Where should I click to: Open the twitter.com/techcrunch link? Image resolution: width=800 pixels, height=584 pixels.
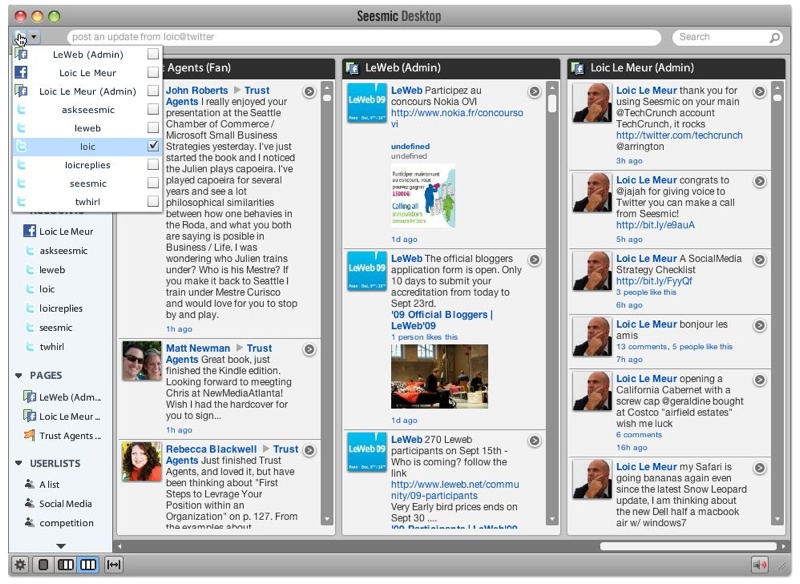click(679, 135)
